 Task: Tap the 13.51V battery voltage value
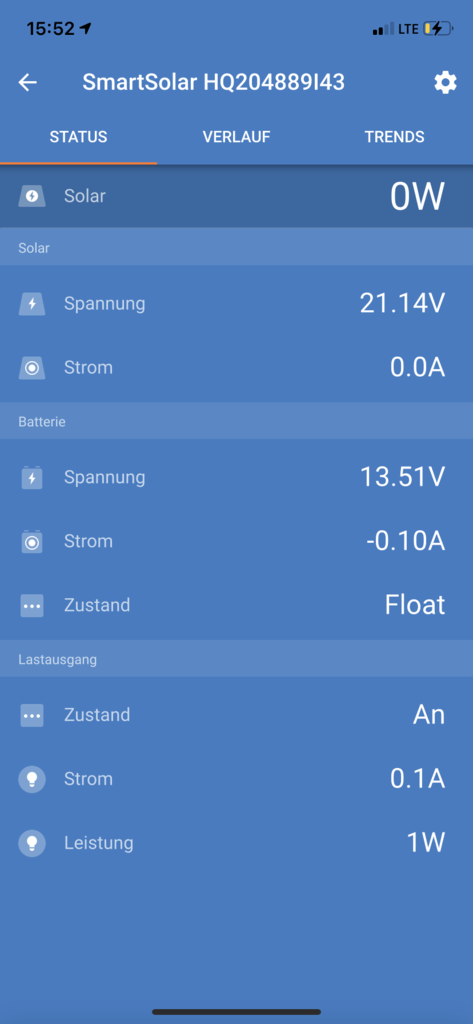[x=402, y=477]
